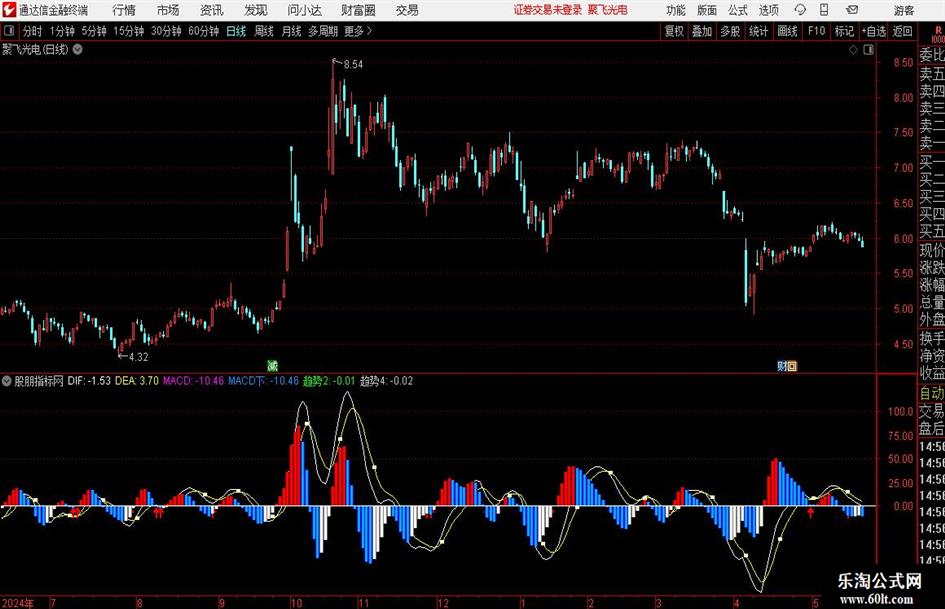Open the 多周期 multi-period view
Image resolution: width=945 pixels, height=609 pixels.
pos(323,31)
